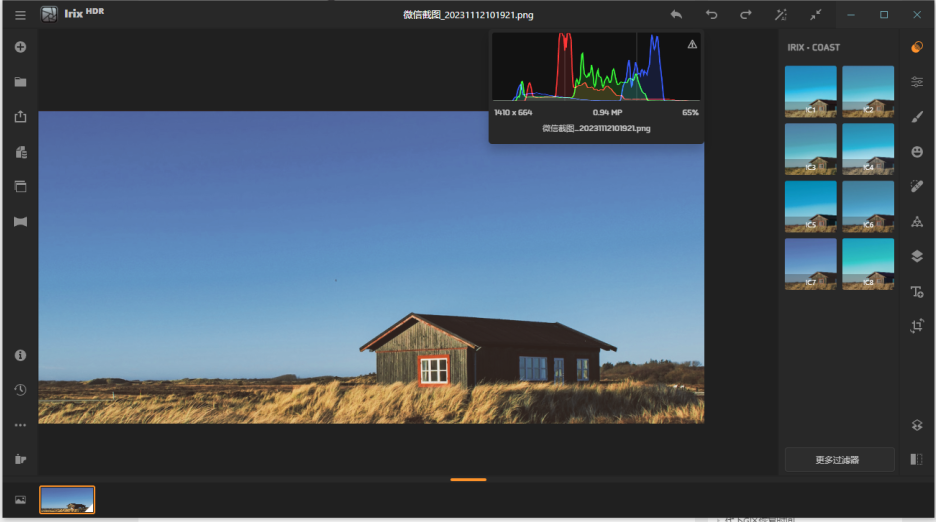This screenshot has height=522, width=936.
Task: Open the folder browse icon
Action: pos(20,82)
